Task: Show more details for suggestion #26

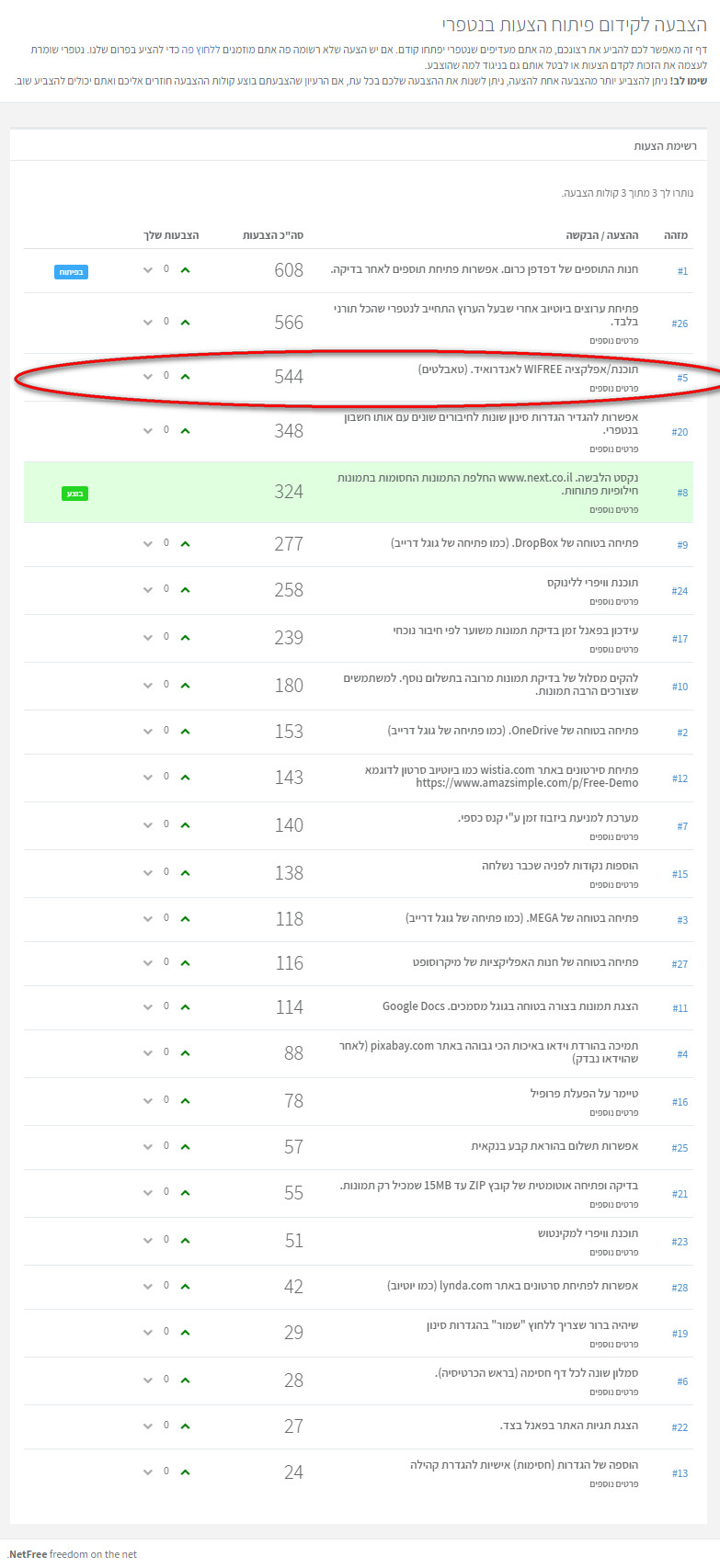Action: coord(613,340)
